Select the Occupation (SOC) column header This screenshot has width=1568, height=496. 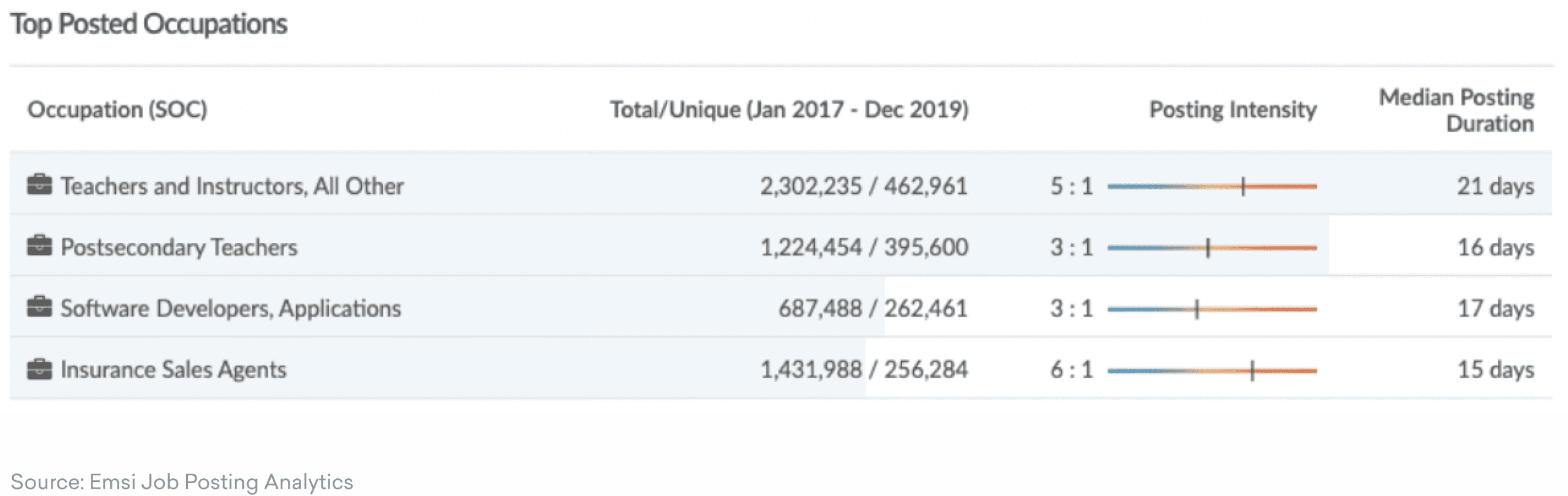(118, 110)
